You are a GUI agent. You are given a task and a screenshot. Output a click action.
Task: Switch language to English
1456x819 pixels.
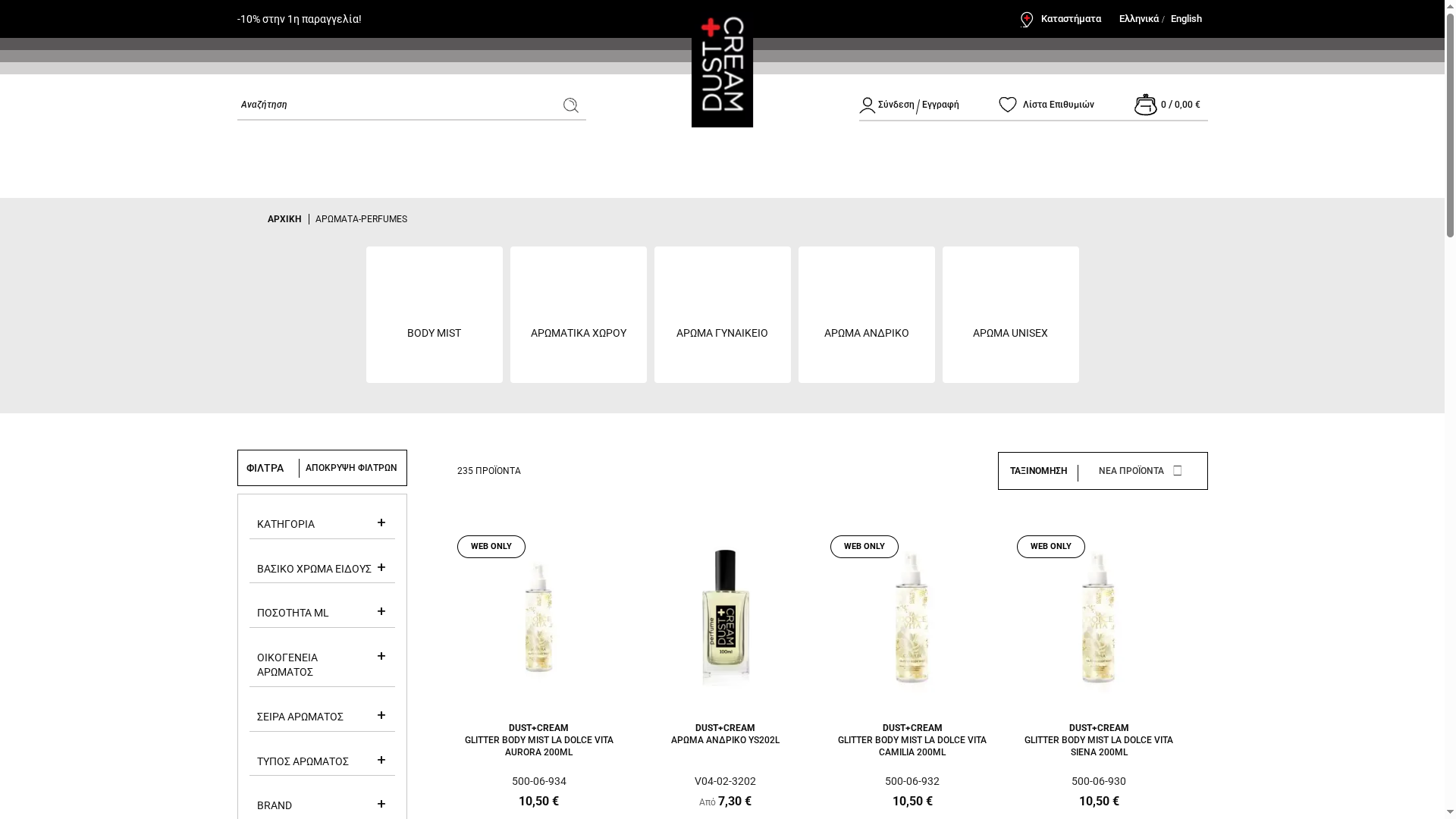tap(1185, 19)
